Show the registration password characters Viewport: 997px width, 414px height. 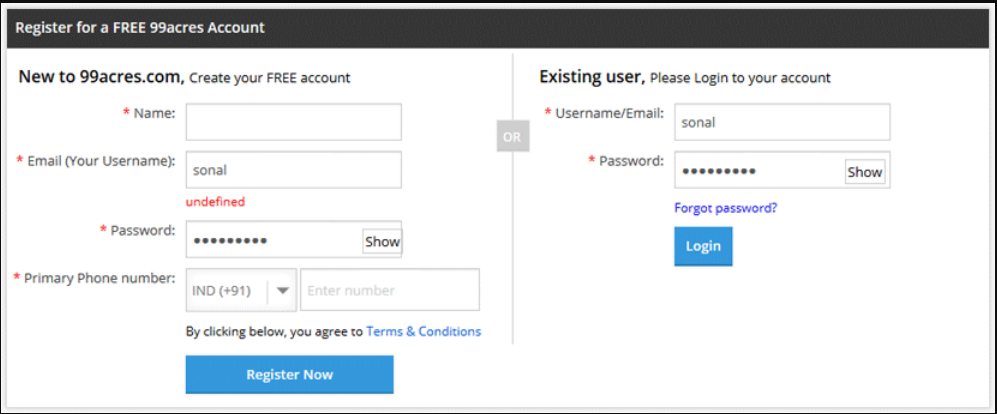[x=382, y=241]
